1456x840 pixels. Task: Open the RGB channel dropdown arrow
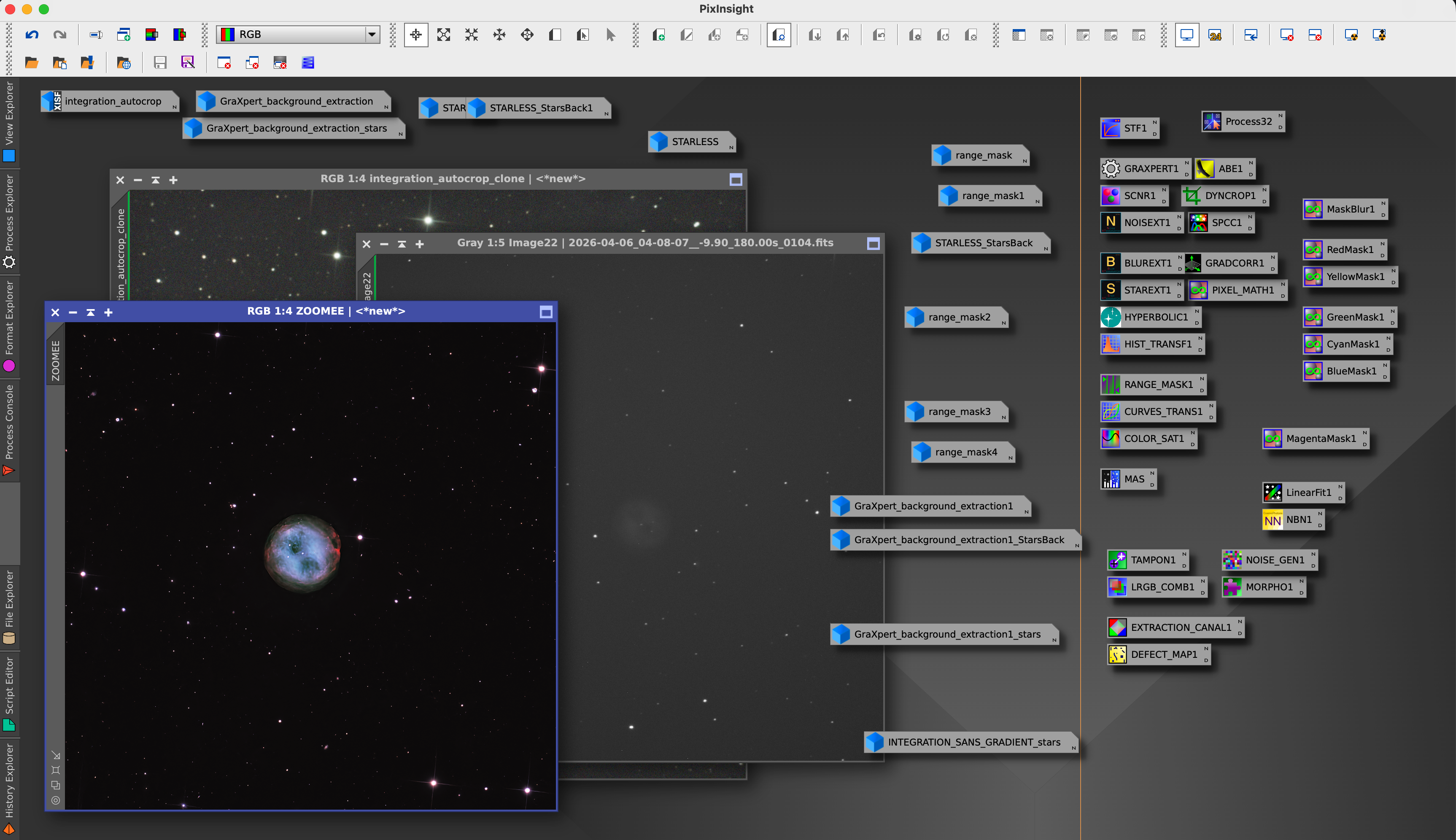[372, 34]
